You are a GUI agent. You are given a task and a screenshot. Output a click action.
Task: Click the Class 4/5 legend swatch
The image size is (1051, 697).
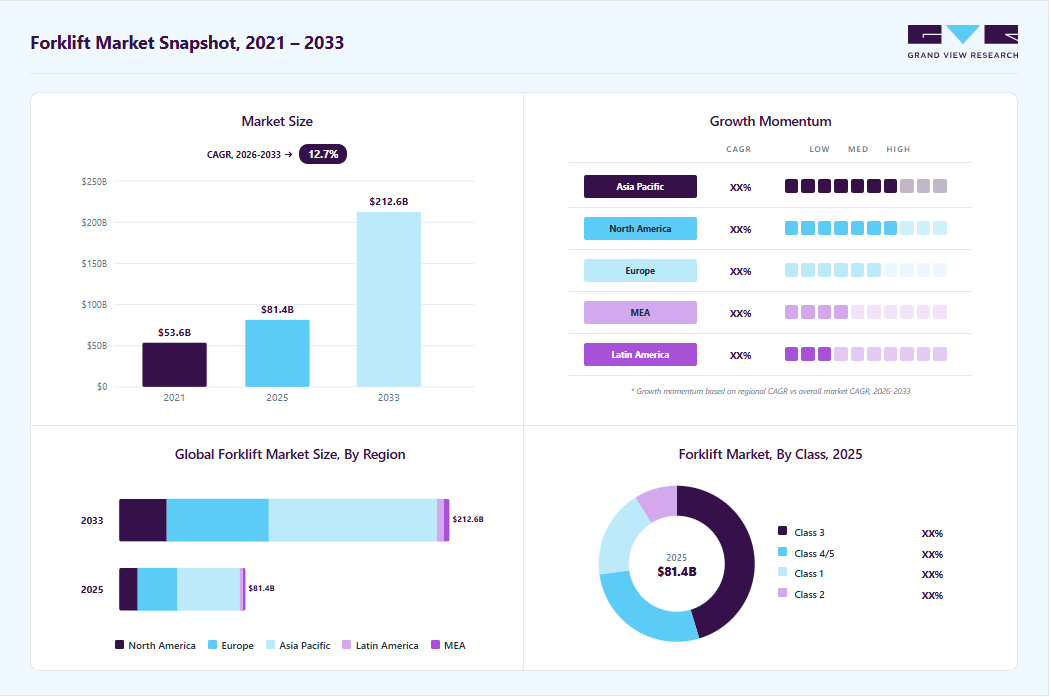(x=782, y=552)
